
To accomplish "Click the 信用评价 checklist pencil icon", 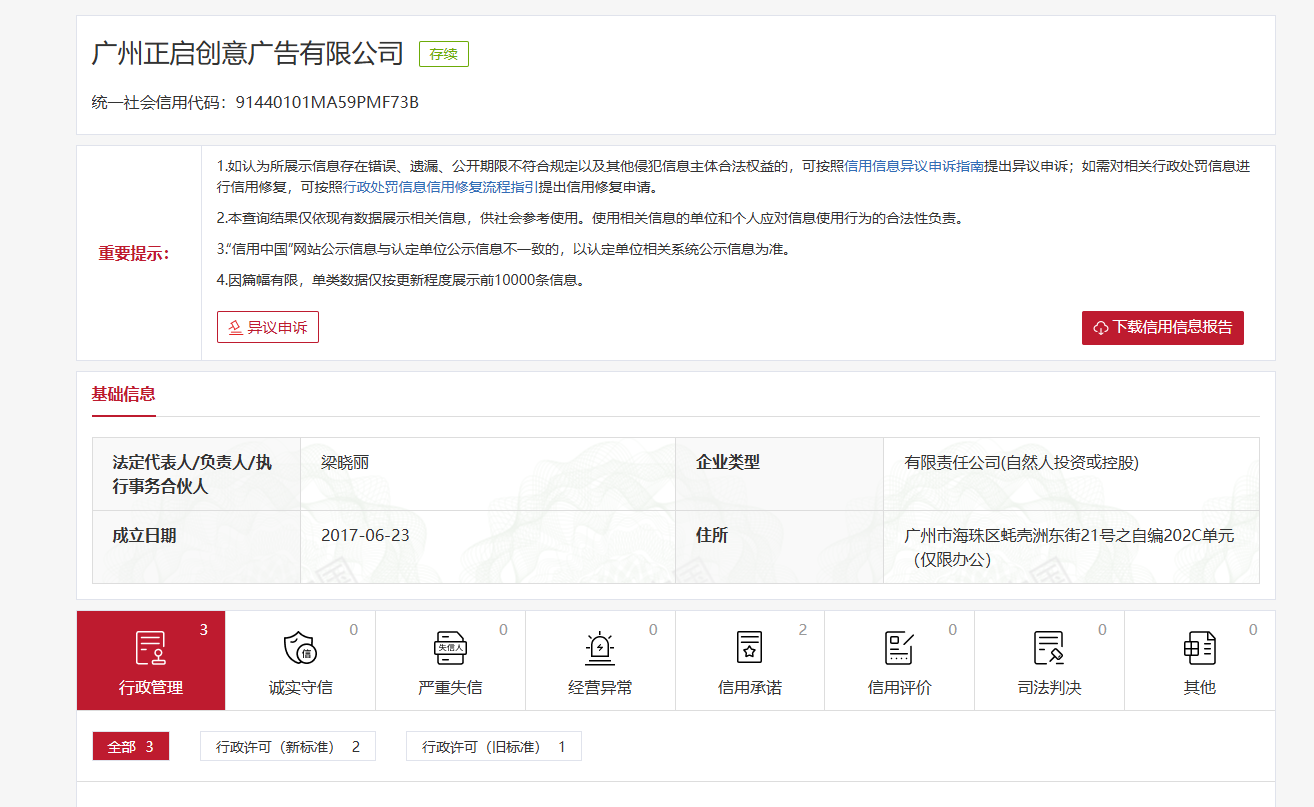I will click(899, 648).
